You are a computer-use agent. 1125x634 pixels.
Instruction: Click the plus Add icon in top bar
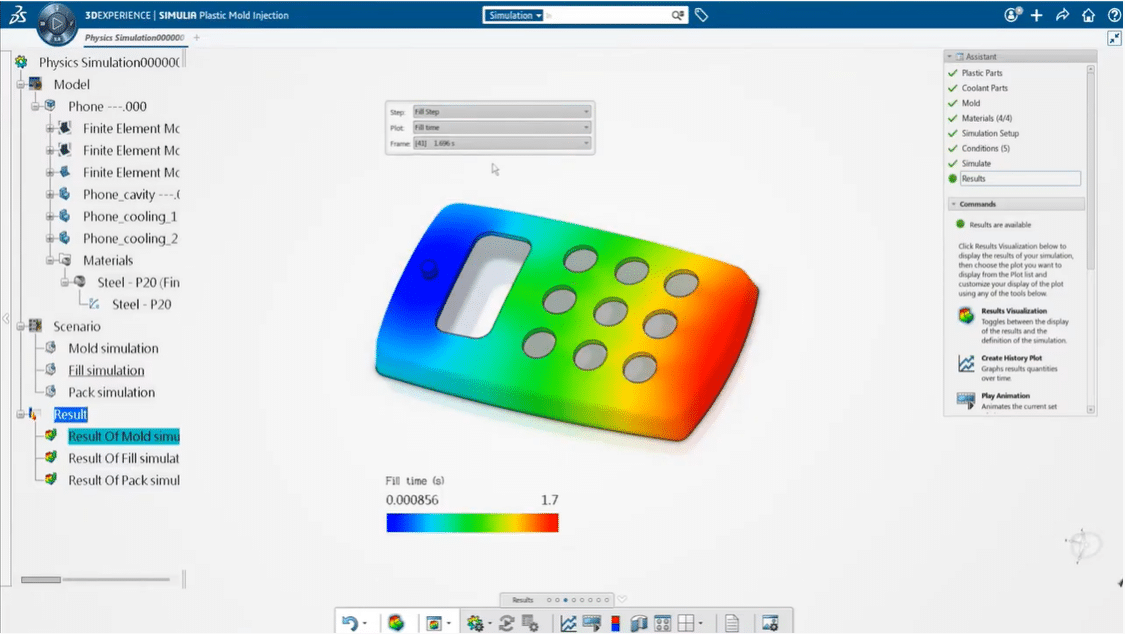click(x=1037, y=15)
